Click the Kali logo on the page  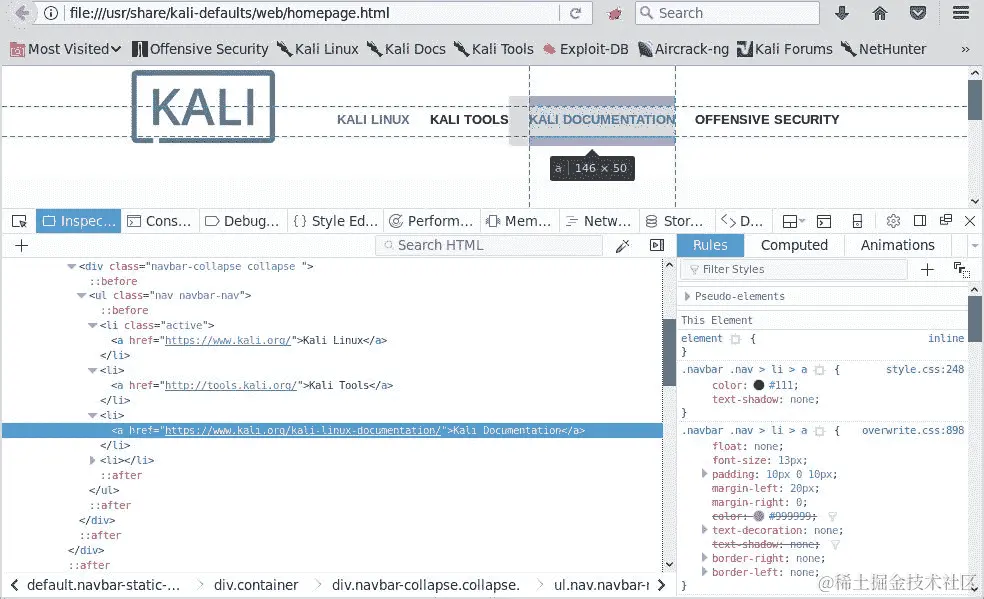point(203,107)
